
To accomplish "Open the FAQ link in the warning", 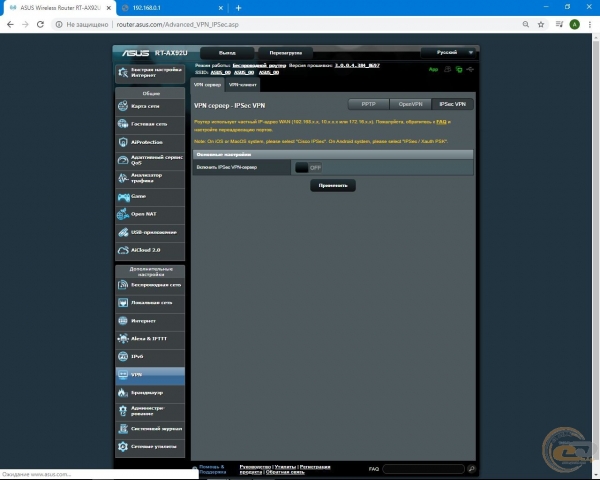I will tap(442, 121).
